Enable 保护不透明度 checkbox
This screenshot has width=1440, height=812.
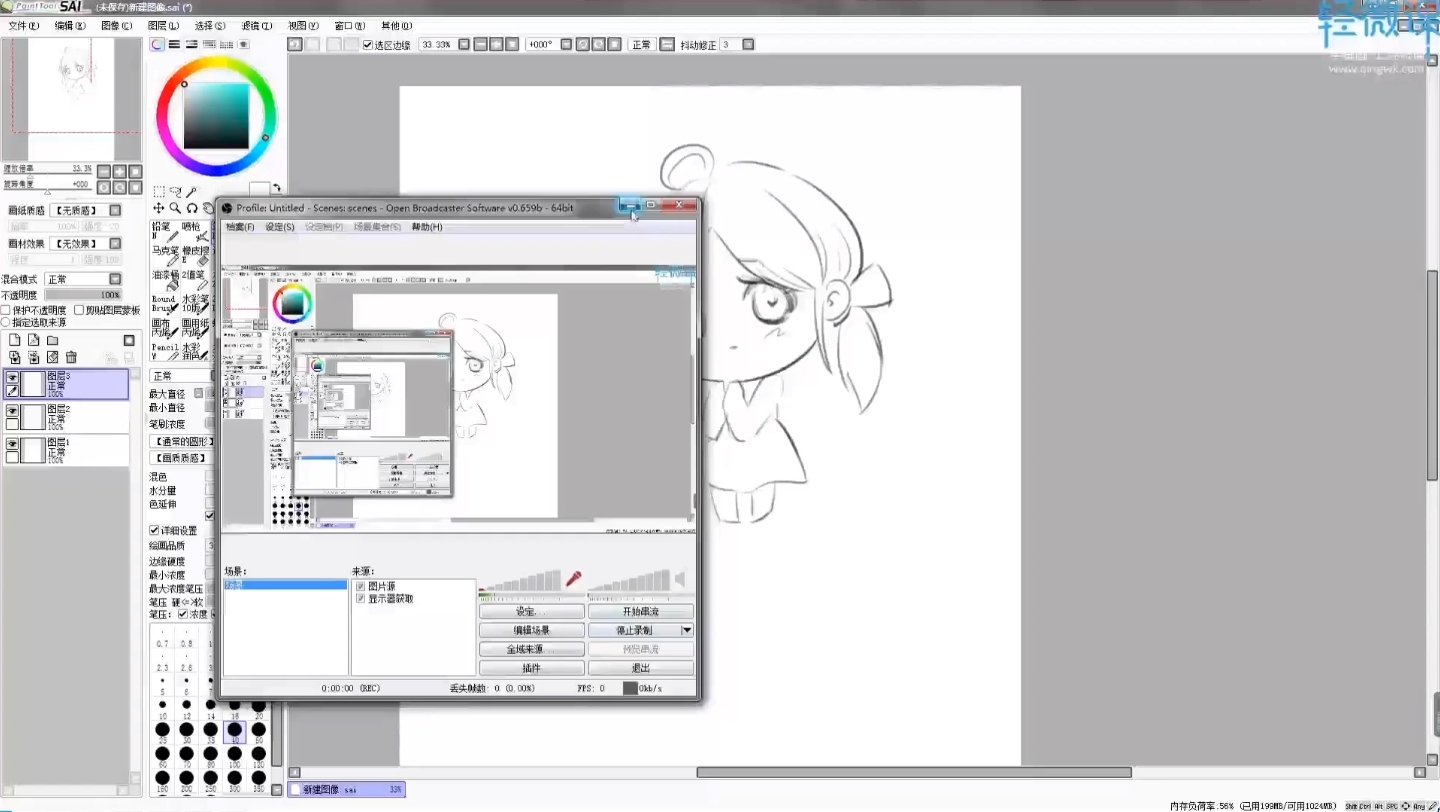pos(6,310)
